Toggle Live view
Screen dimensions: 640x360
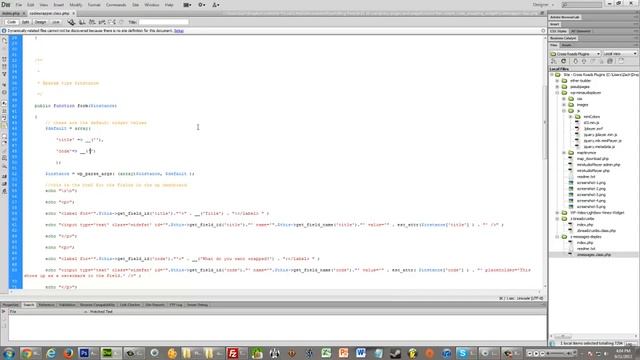(56, 22)
